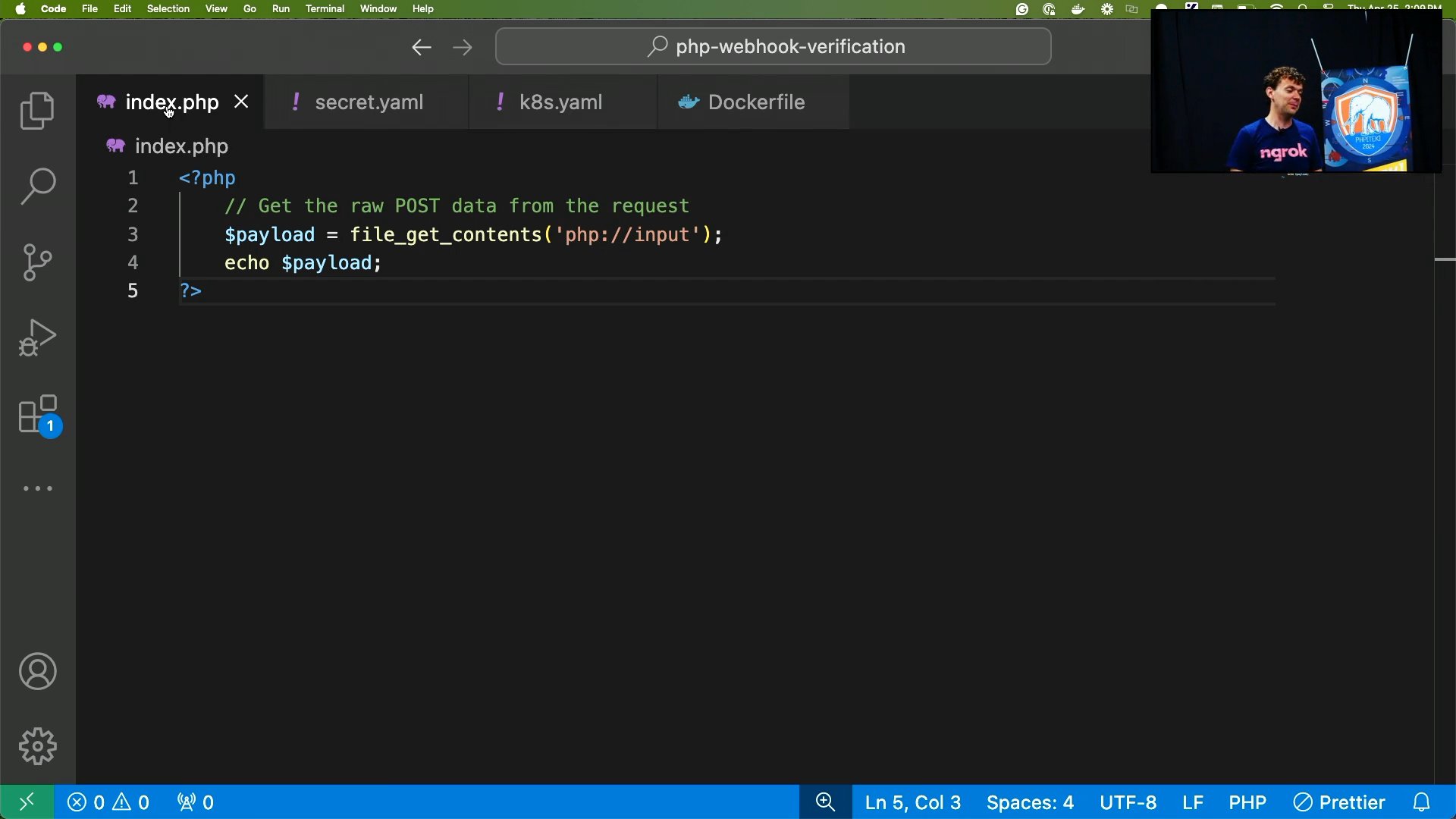Expand additional views ellipsis in activity bar
The height and width of the screenshot is (819, 1456).
pyautogui.click(x=37, y=489)
